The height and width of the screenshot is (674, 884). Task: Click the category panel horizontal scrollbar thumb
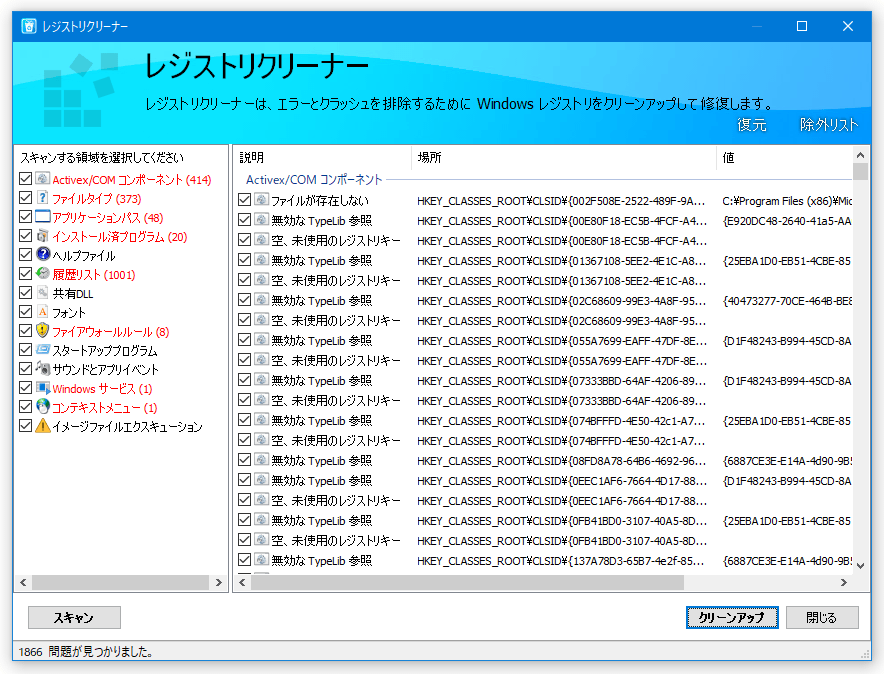click(x=121, y=583)
